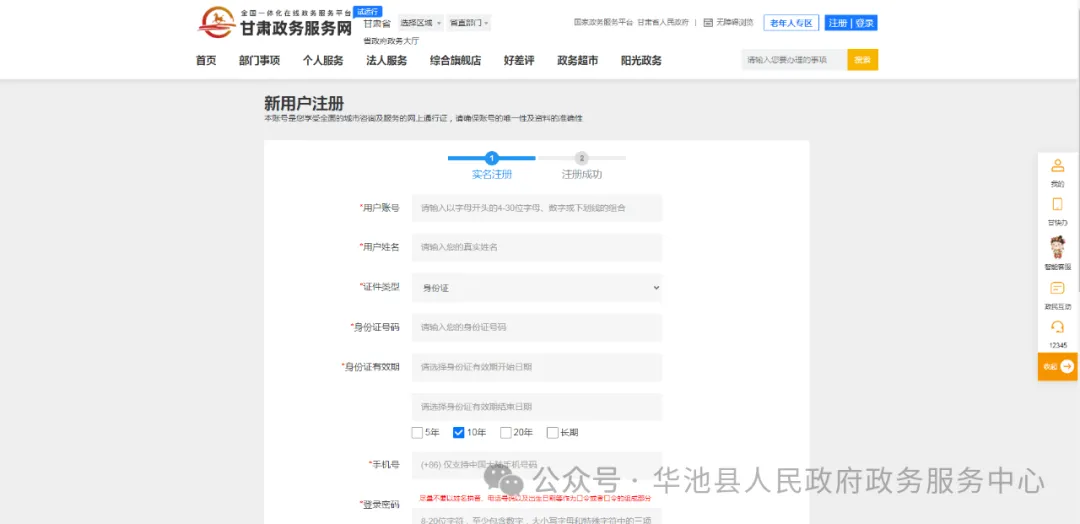
Task: Open 国家政务服务平台 link
Action: click(x=603, y=23)
